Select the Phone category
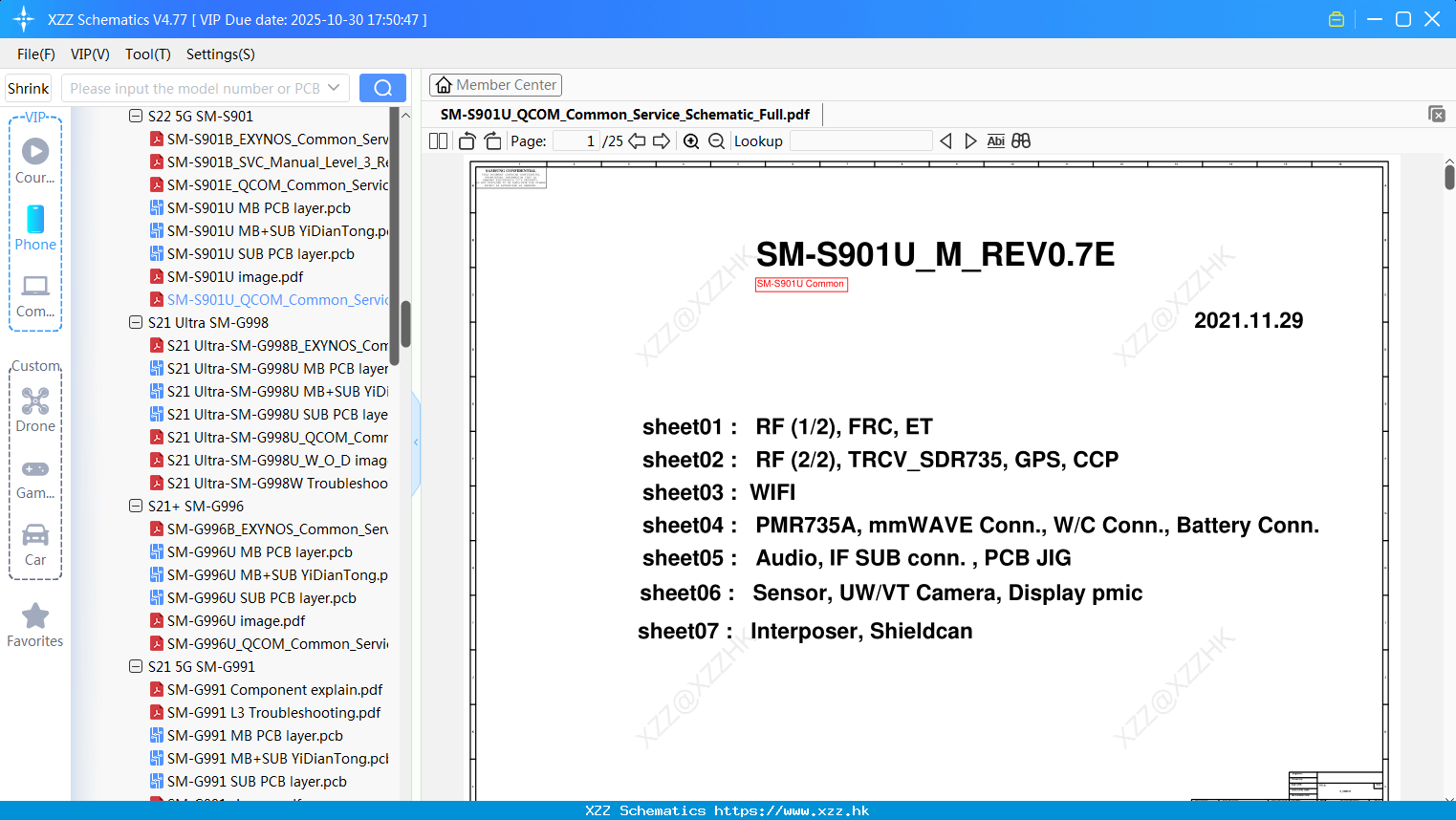Screen dimensions: 1456x820 (x=35, y=228)
